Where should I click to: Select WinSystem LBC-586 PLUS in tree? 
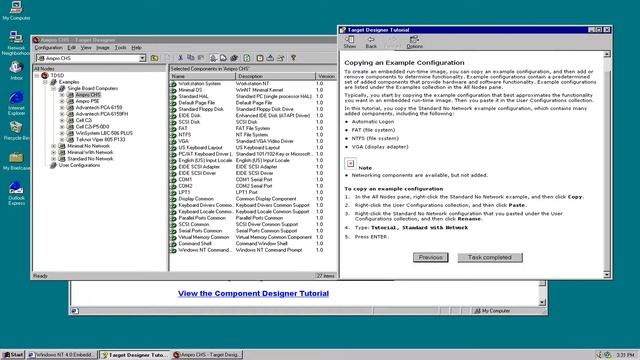click(x=104, y=133)
